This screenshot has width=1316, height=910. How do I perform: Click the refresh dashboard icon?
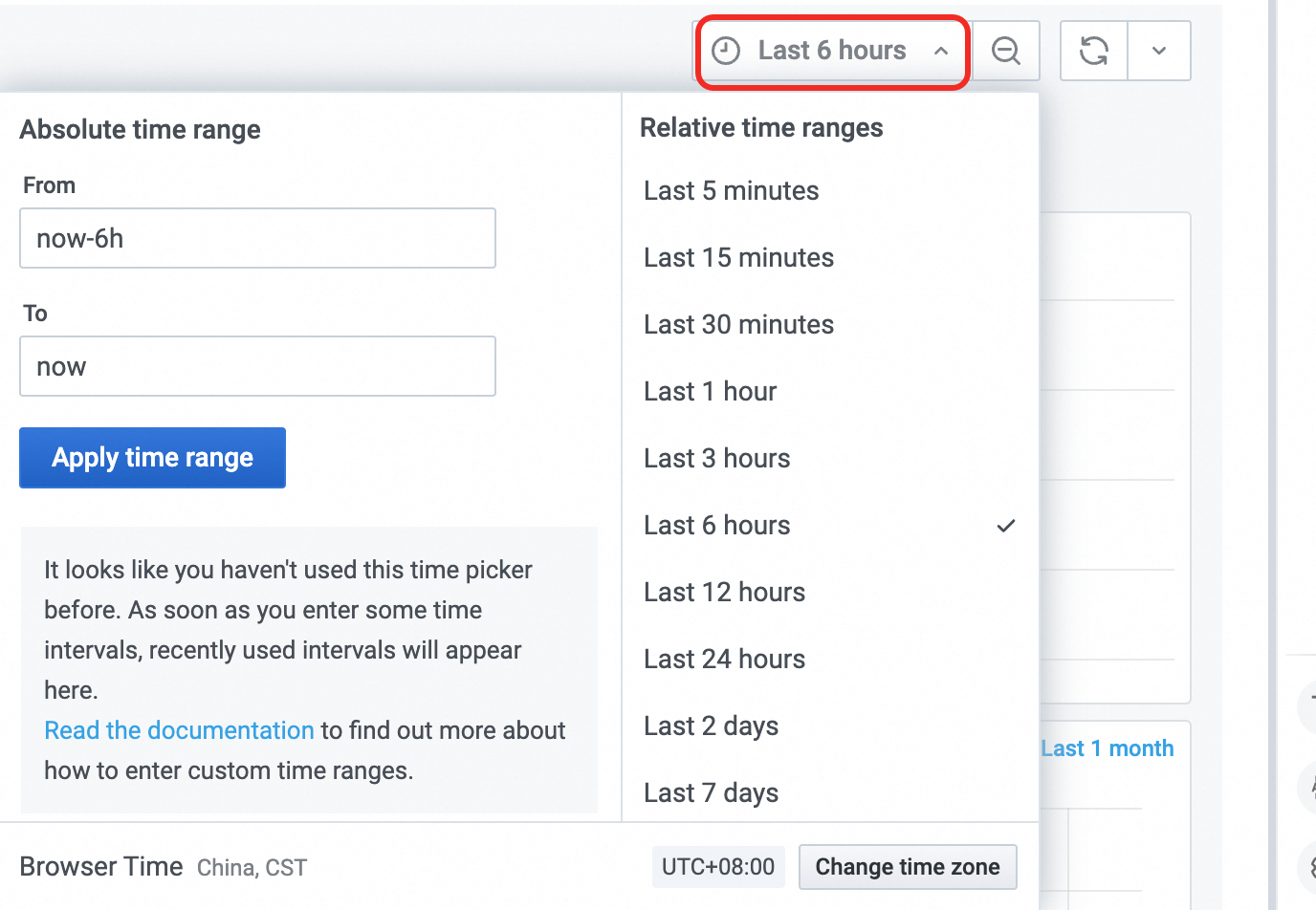1094,51
